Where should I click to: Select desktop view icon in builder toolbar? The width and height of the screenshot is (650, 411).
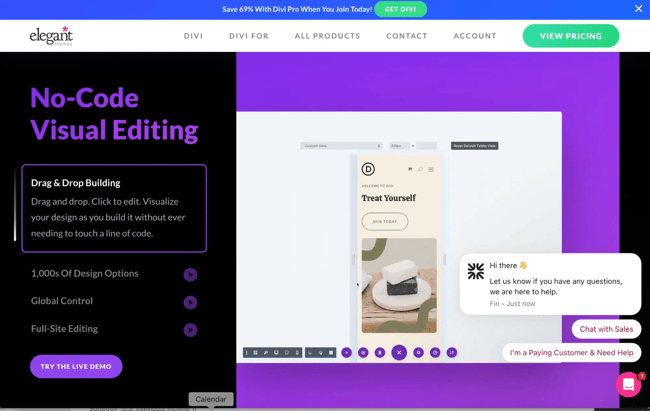click(276, 353)
